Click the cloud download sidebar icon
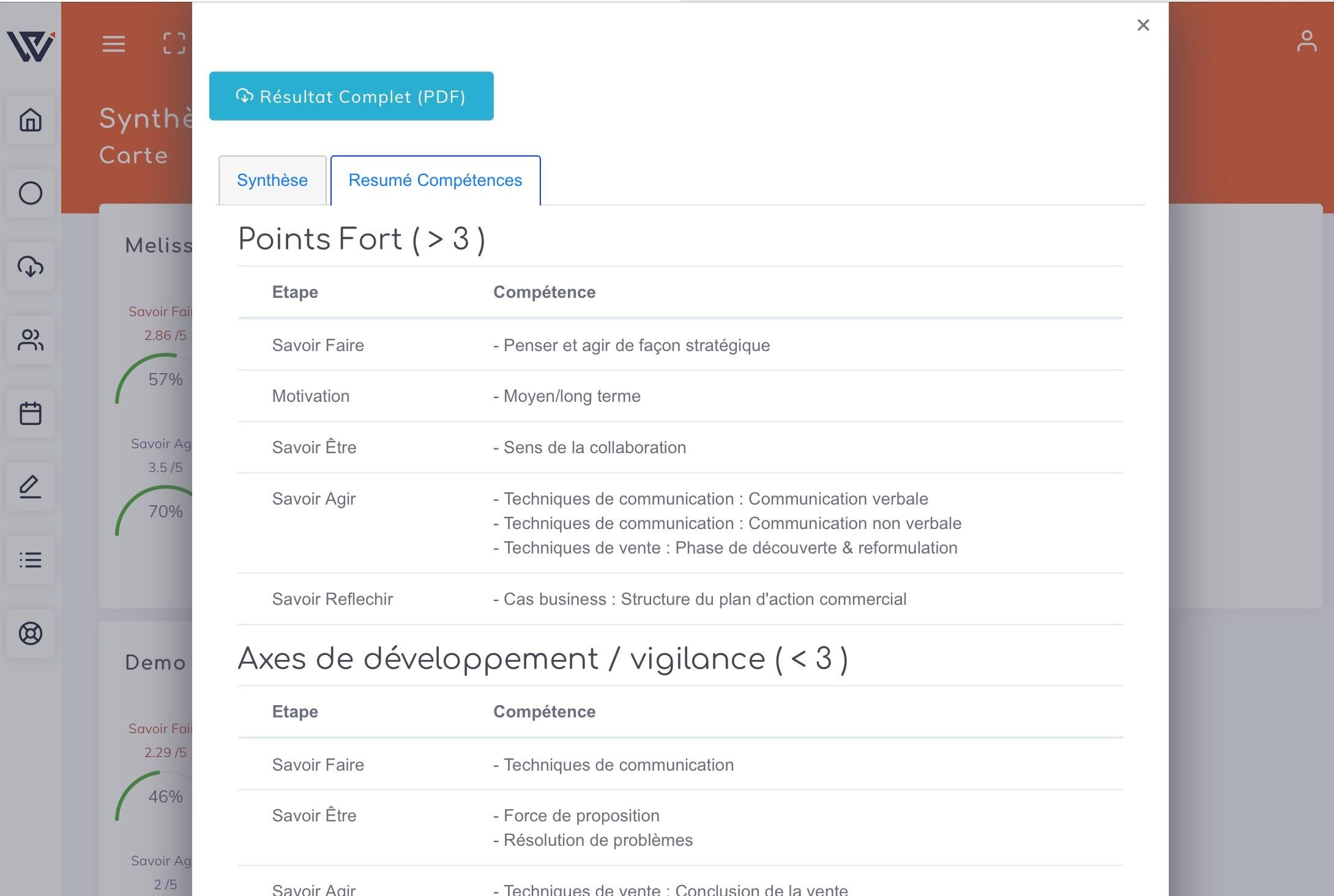 pos(31,267)
